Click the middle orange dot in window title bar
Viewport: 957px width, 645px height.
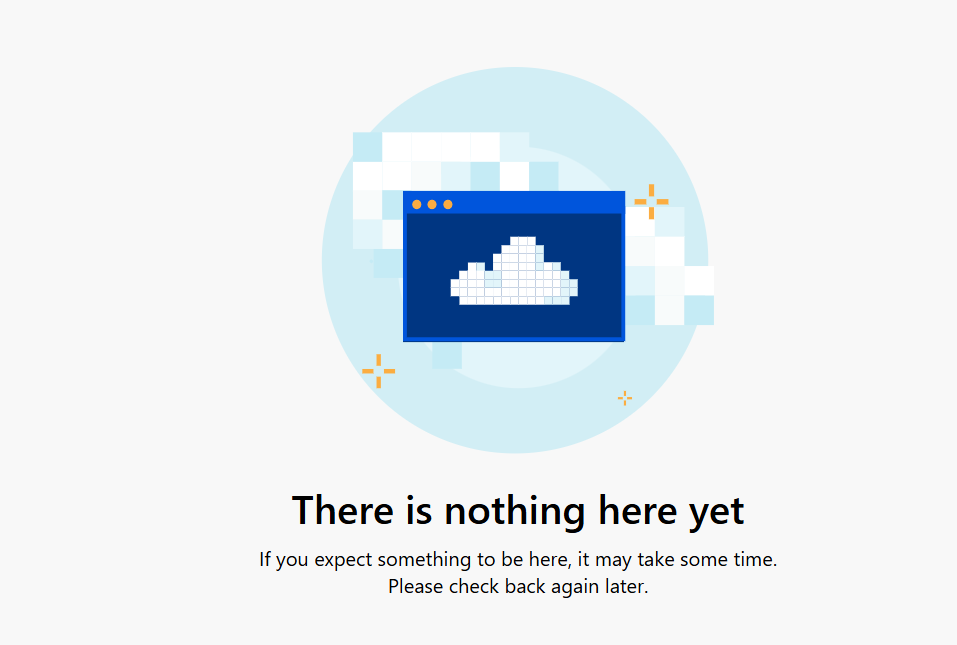432,204
